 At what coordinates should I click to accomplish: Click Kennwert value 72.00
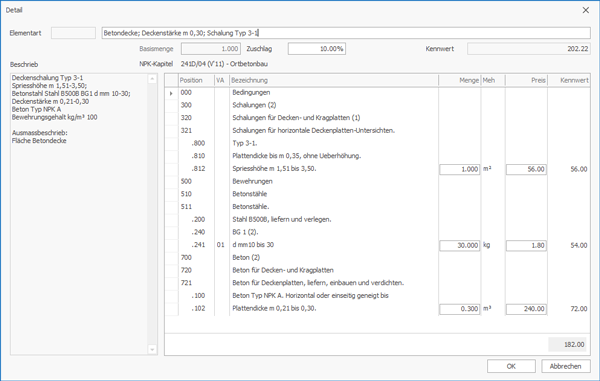tap(579, 309)
